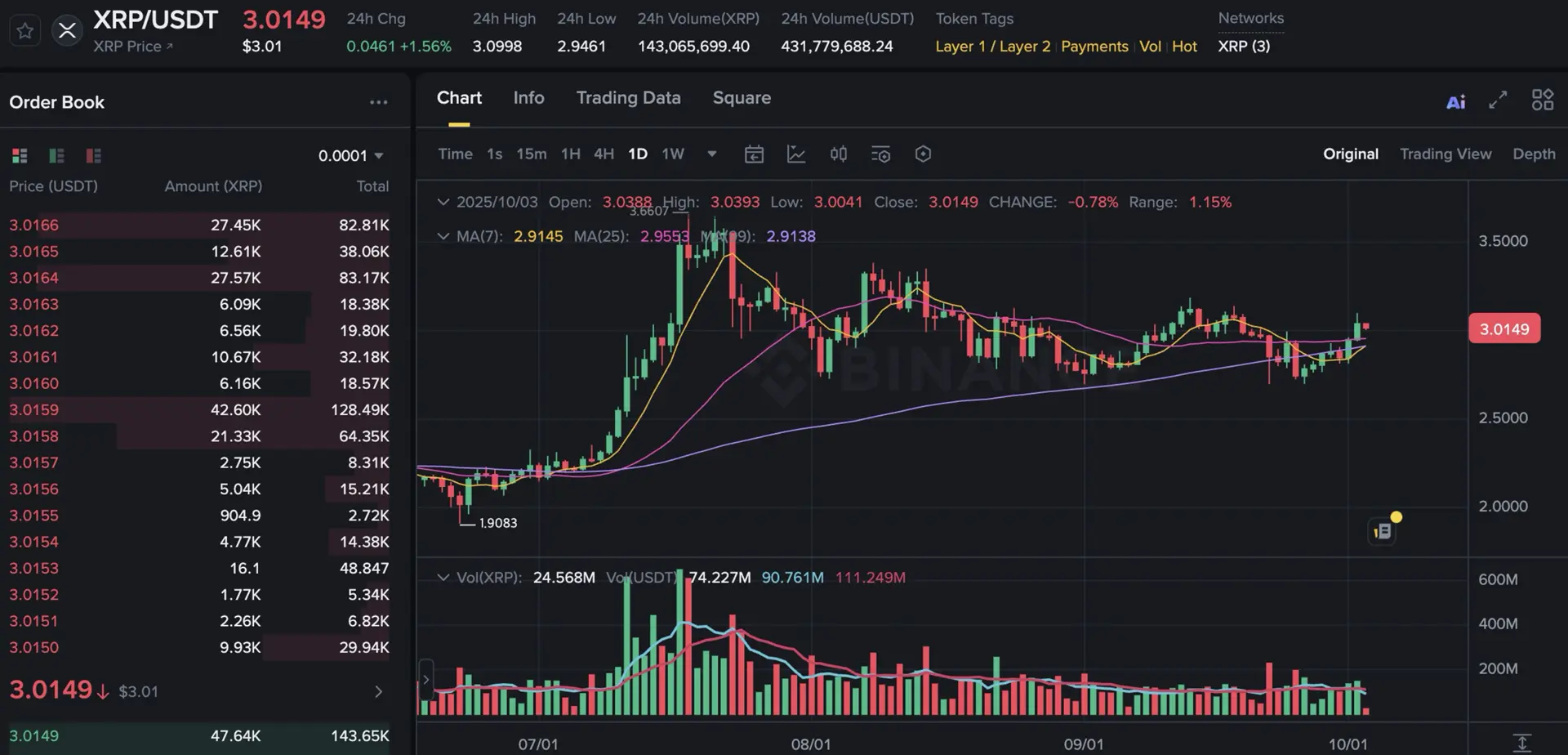Viewport: 1568px width, 755px height.
Task: Launch the Ai analysis tool
Action: (x=1455, y=101)
